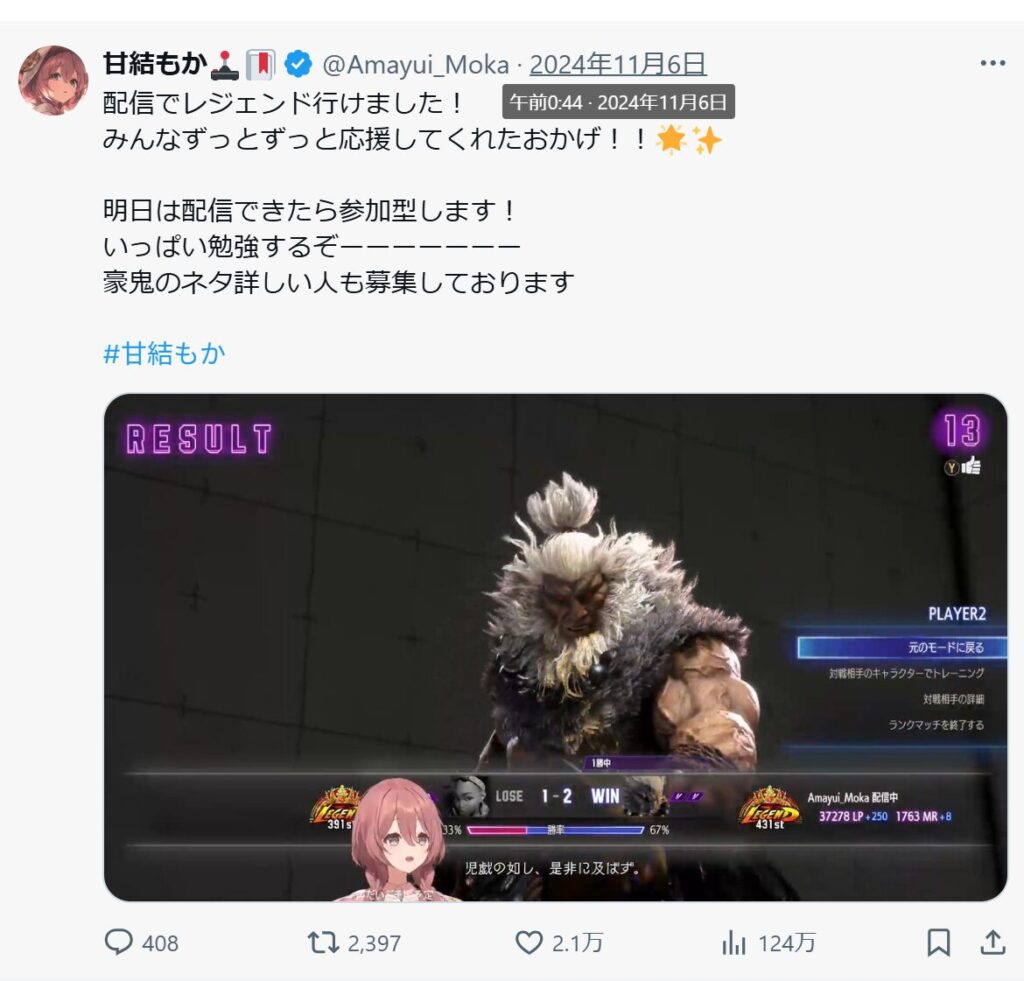
Task: Select 対戦相手の詳細 menu option
Action: tap(953, 700)
